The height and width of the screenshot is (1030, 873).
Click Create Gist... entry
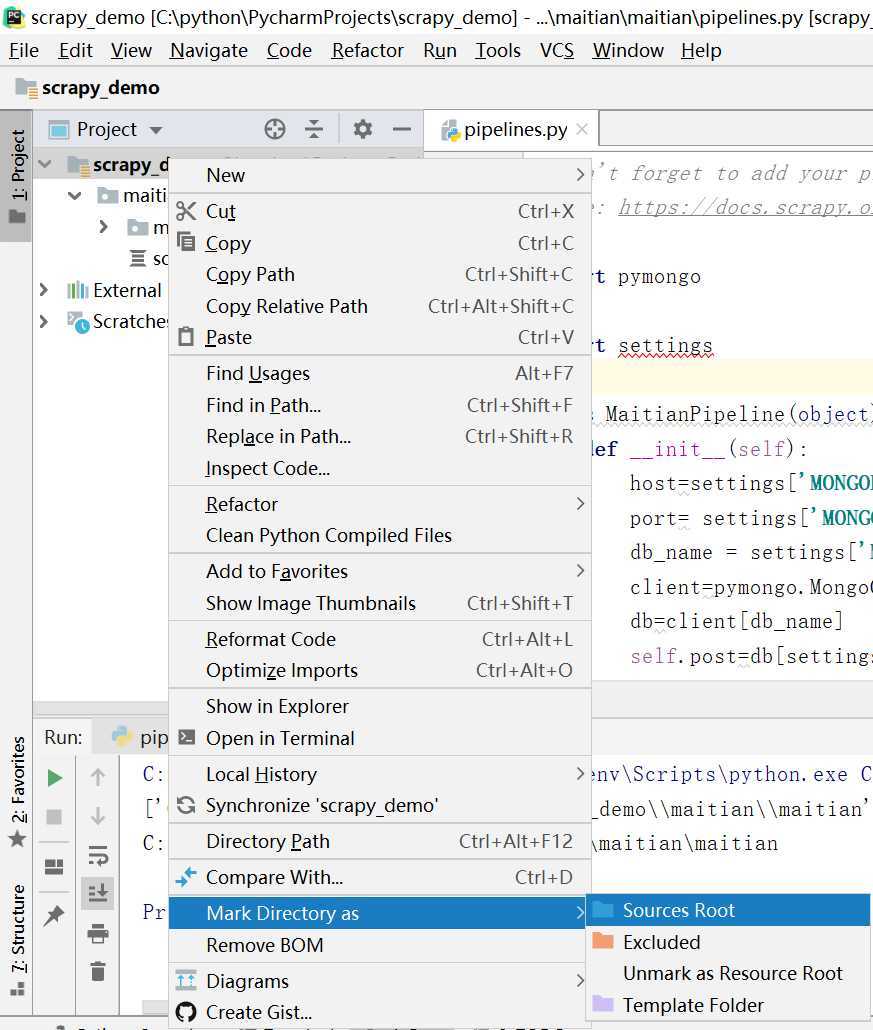[x=380, y=1012]
